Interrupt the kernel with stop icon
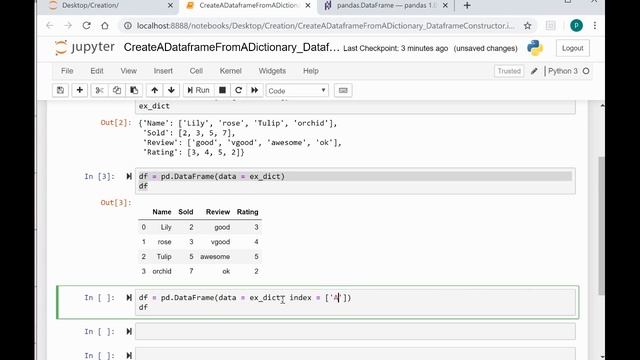This screenshot has width=640, height=360. [x=222, y=90]
